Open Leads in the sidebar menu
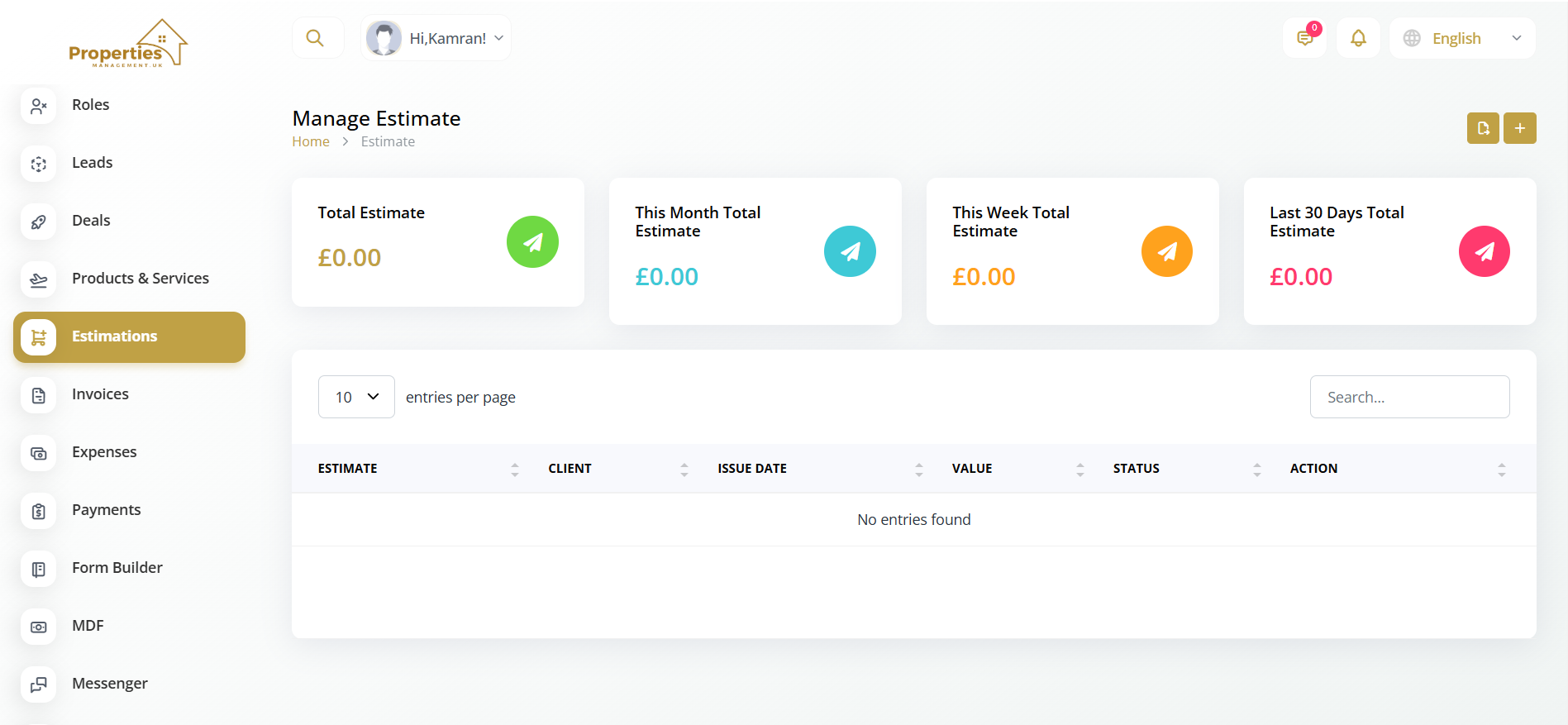This screenshot has height=725, width=1568. pyautogui.click(x=92, y=163)
